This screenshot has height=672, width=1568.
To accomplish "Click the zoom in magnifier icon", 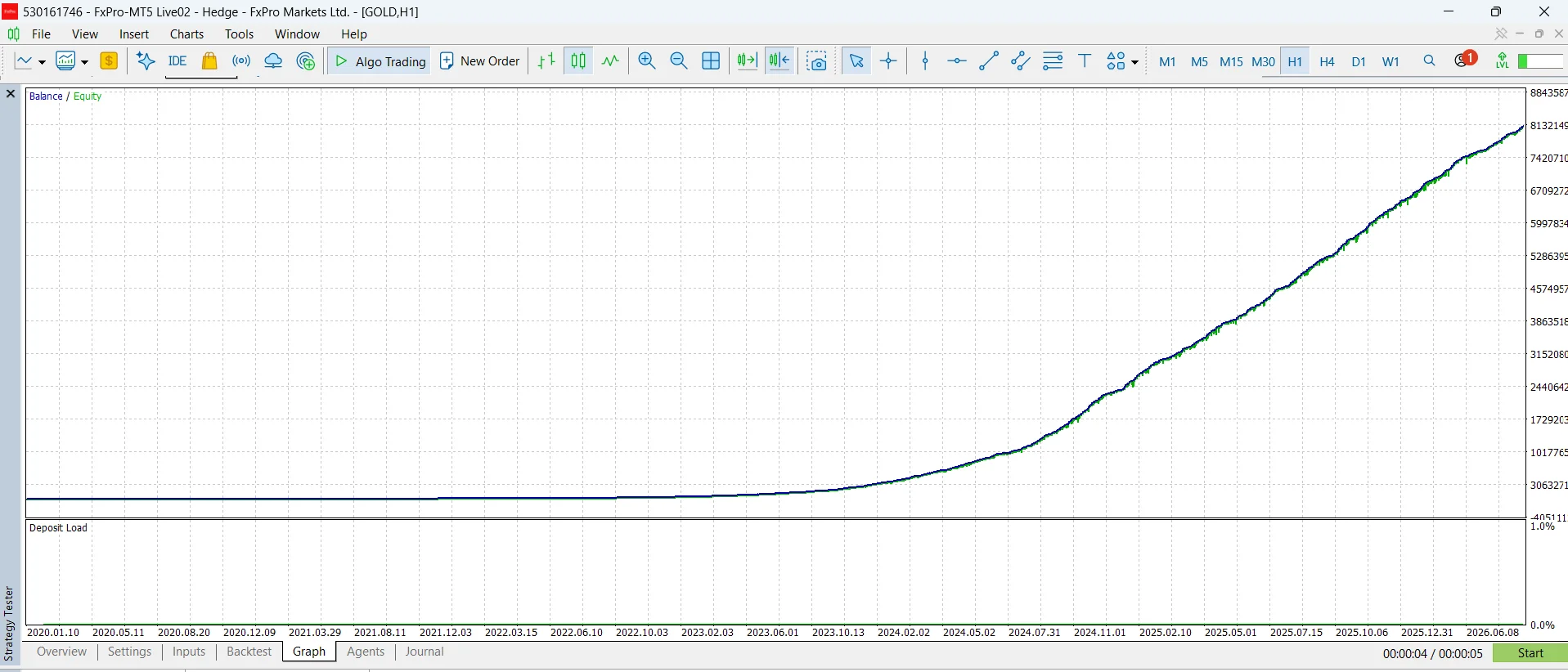I will (647, 61).
